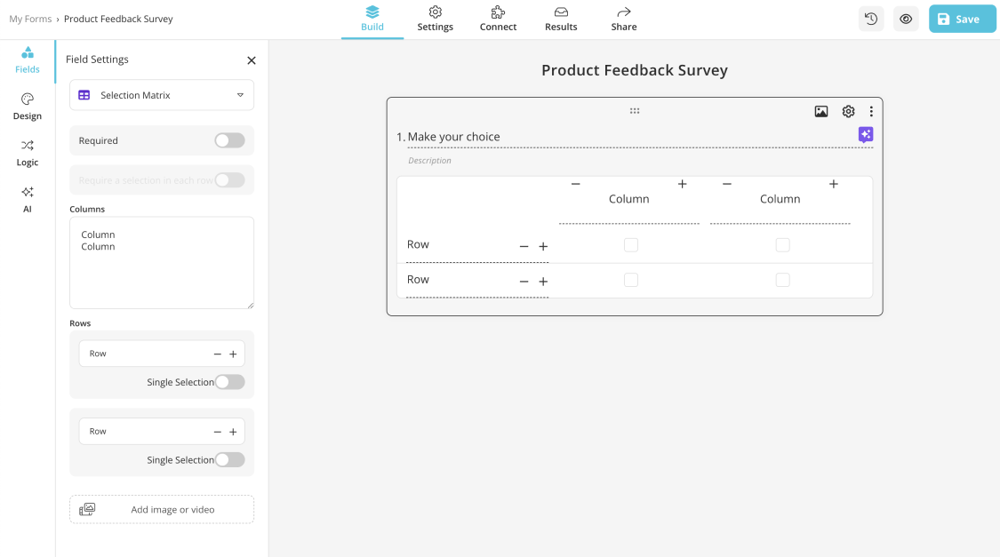The image size is (1000, 557).
Task: Close the Field Settings panel
Action: 251,60
